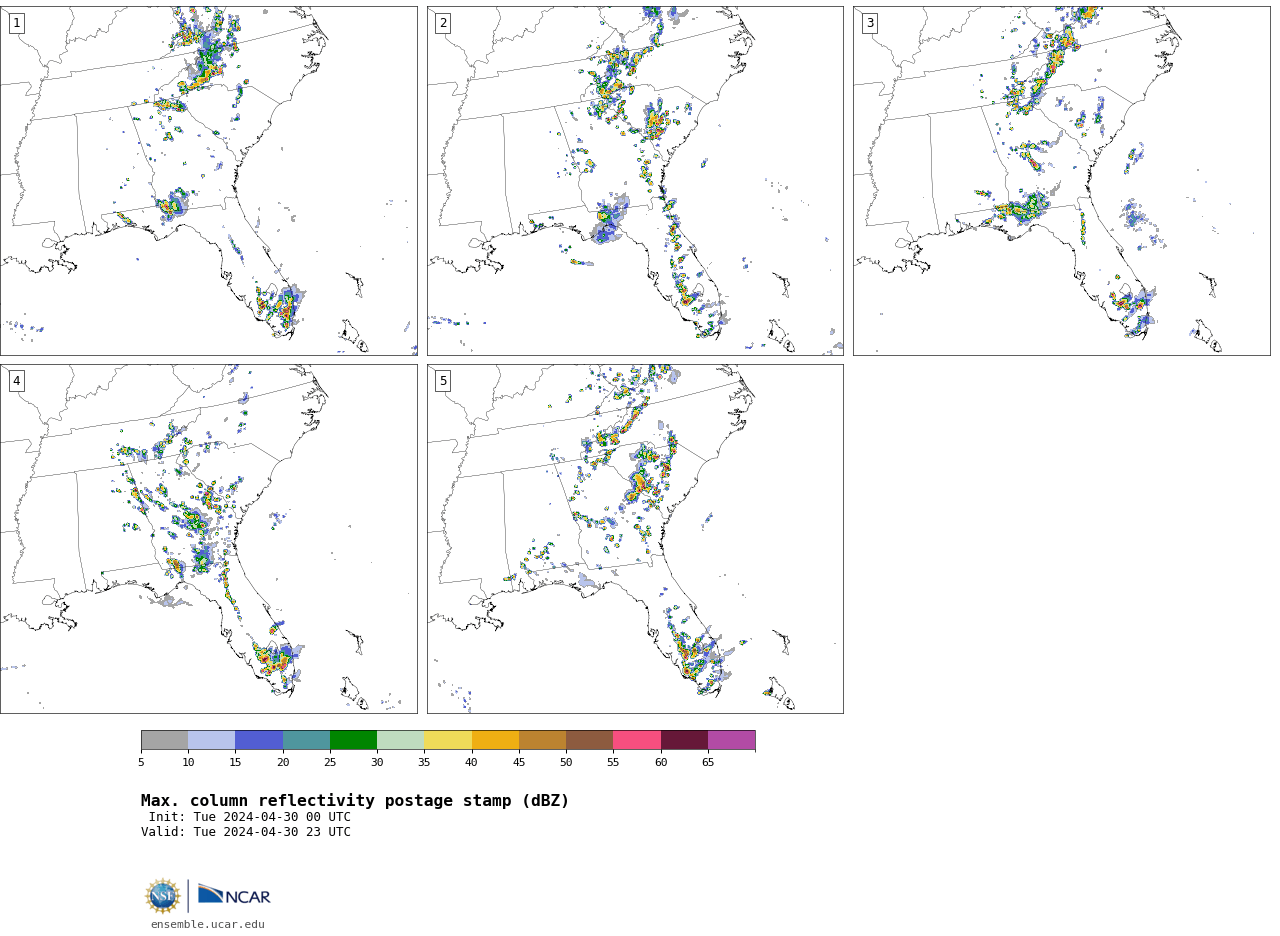This screenshot has width=1280, height=936.
Task: Click the tan-brown 45-50 dBZ swatch
Action: (542, 740)
